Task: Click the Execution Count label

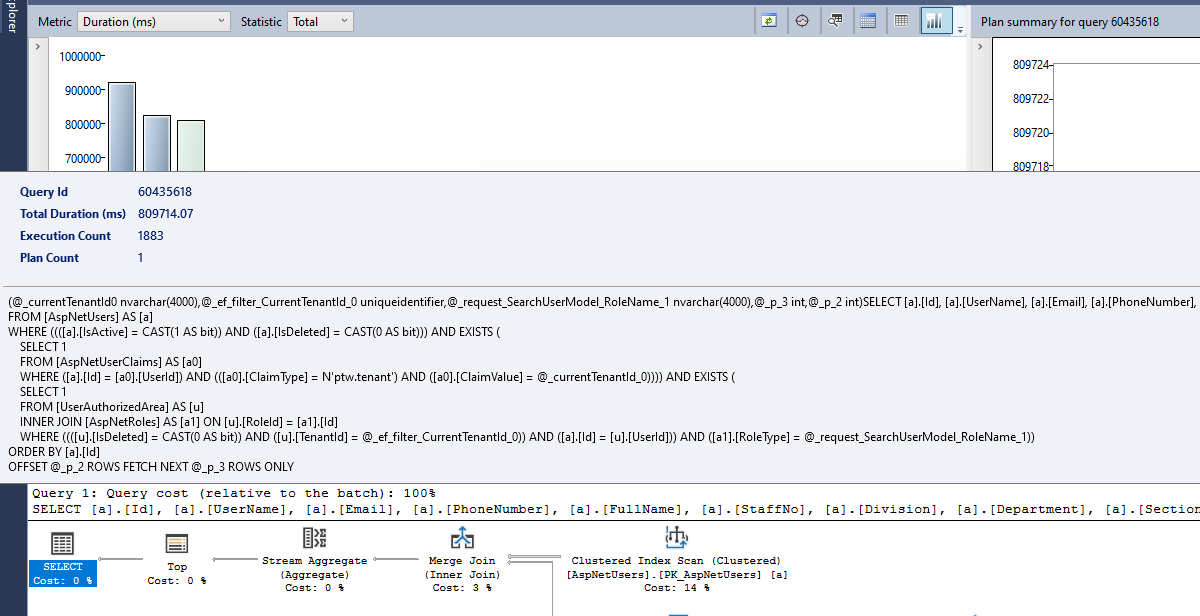Action: tap(66, 236)
